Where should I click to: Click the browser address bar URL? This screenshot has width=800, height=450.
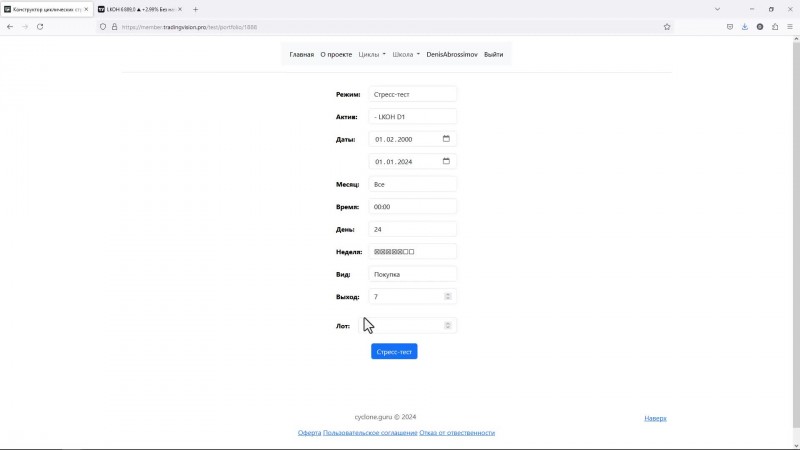click(189, 27)
